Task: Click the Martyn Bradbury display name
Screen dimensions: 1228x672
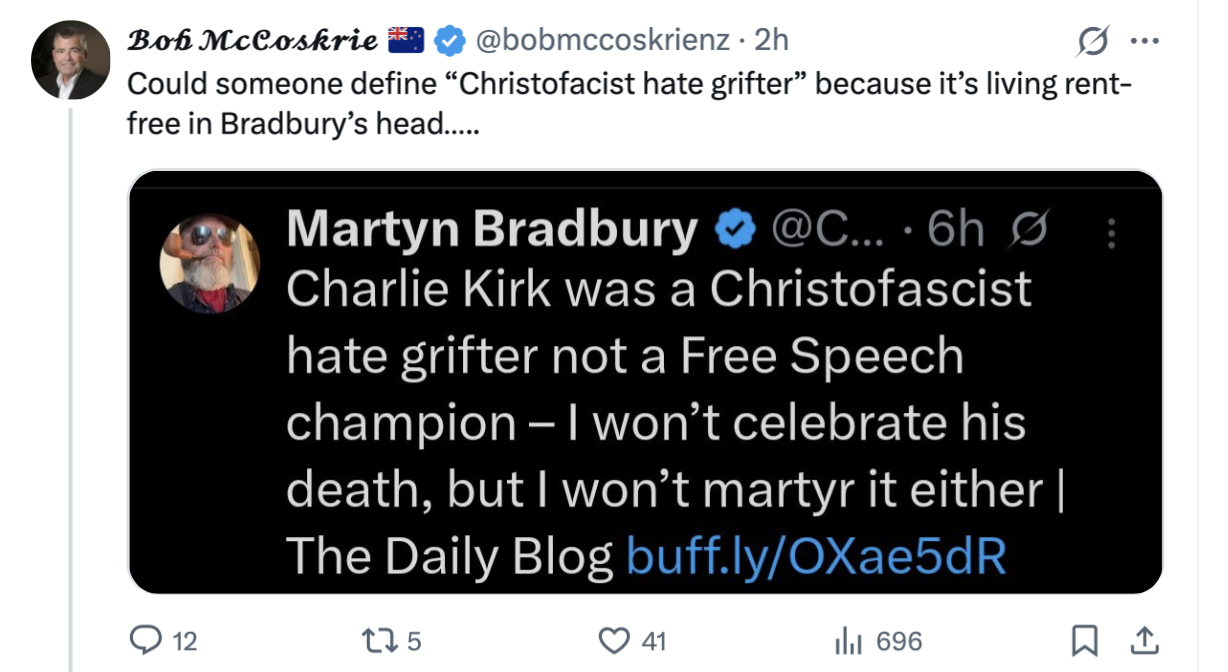Action: click(491, 231)
